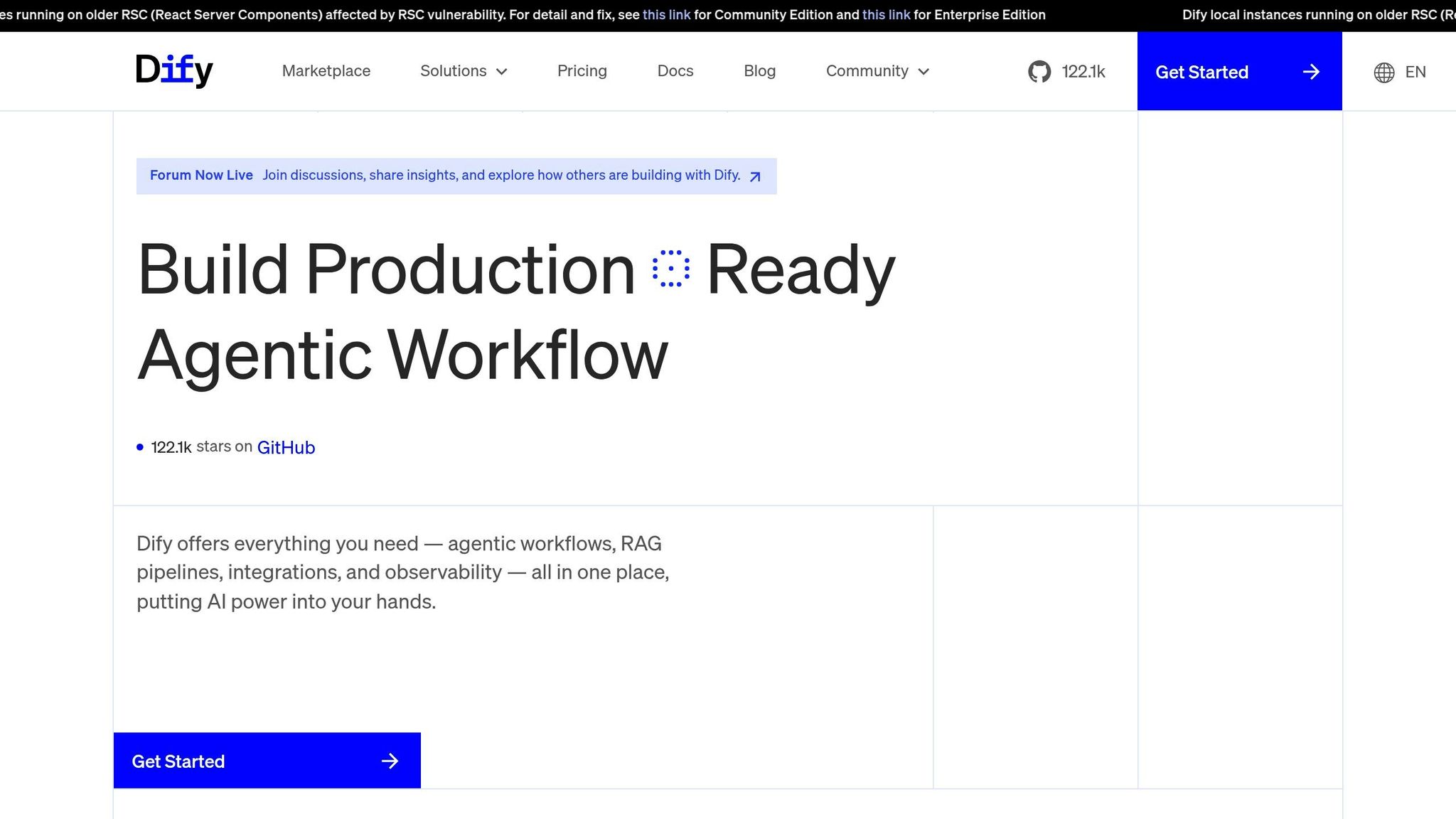The width and height of the screenshot is (1456, 819).
Task: Click the Dify logo
Action: 174,70
